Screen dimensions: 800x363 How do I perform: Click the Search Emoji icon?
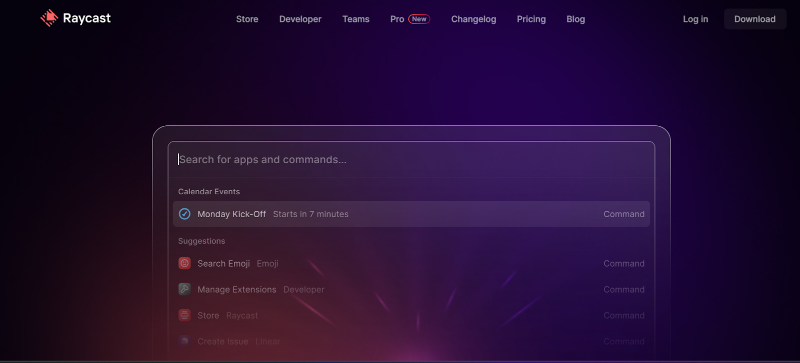point(185,263)
